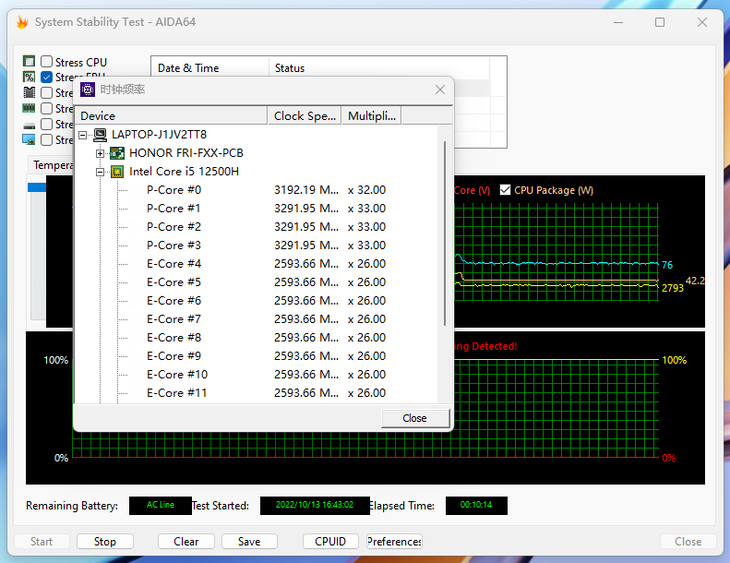Click the GPU monitor stress icon

click(29, 139)
